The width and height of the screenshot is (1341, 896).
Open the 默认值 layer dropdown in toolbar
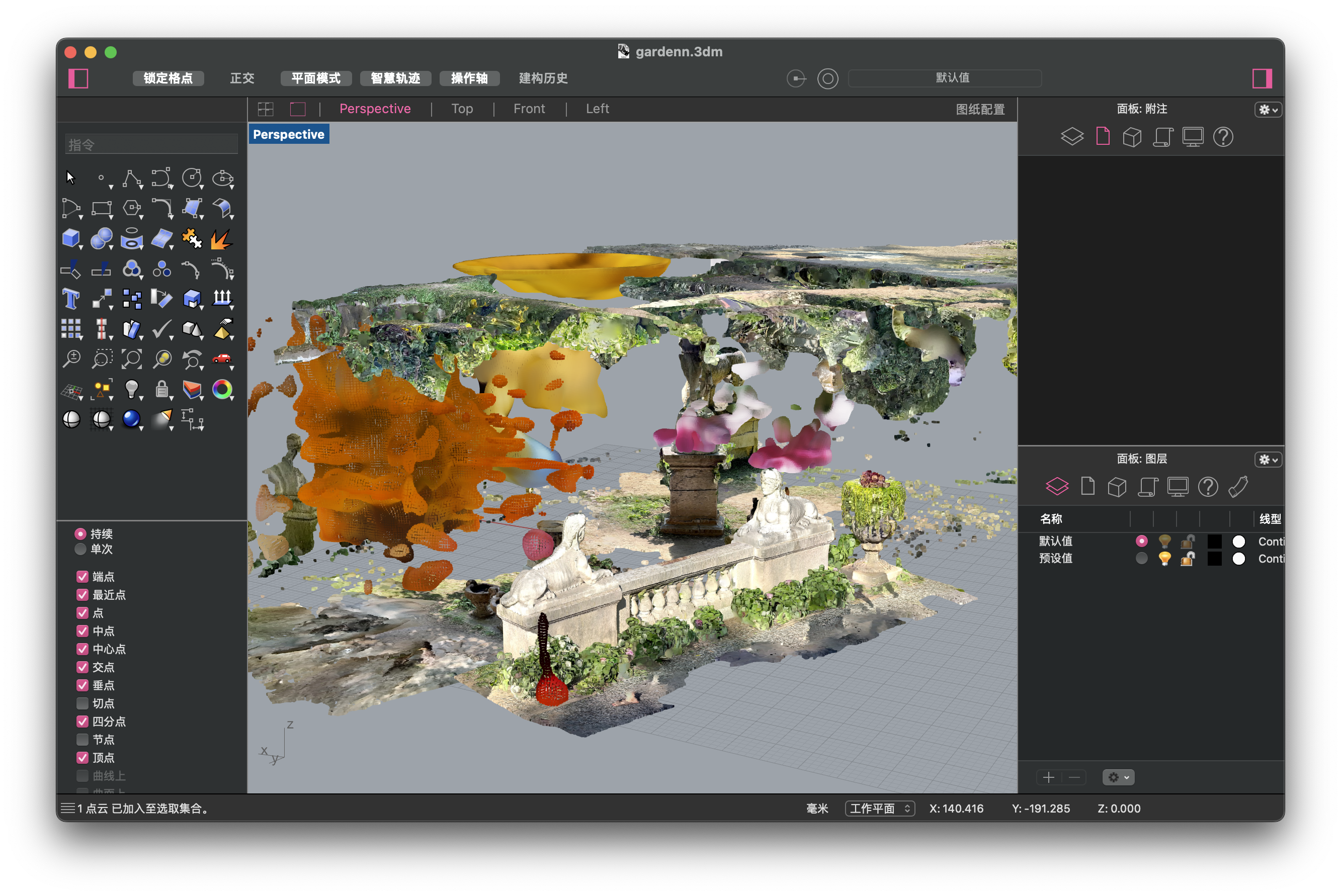pyautogui.click(x=944, y=78)
